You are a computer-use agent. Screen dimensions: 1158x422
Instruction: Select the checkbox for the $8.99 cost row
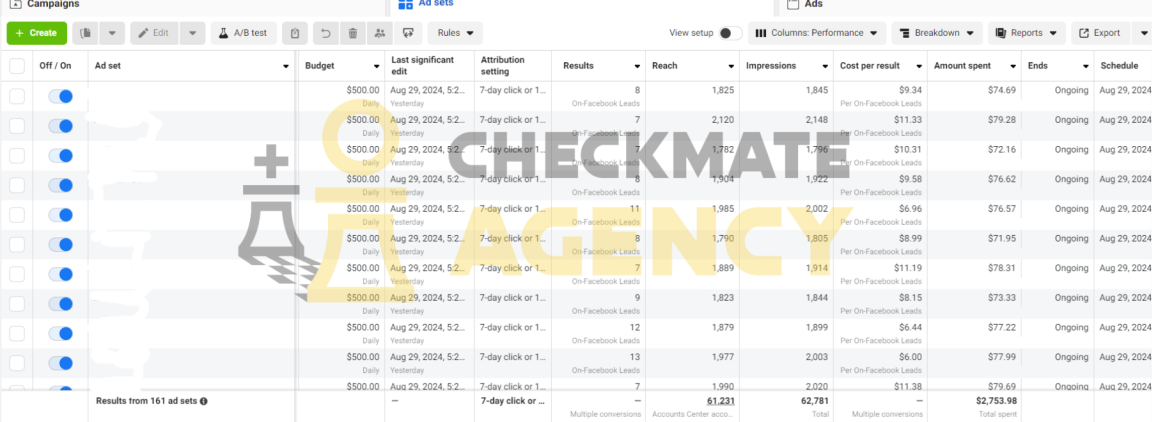pyautogui.click(x=16, y=245)
